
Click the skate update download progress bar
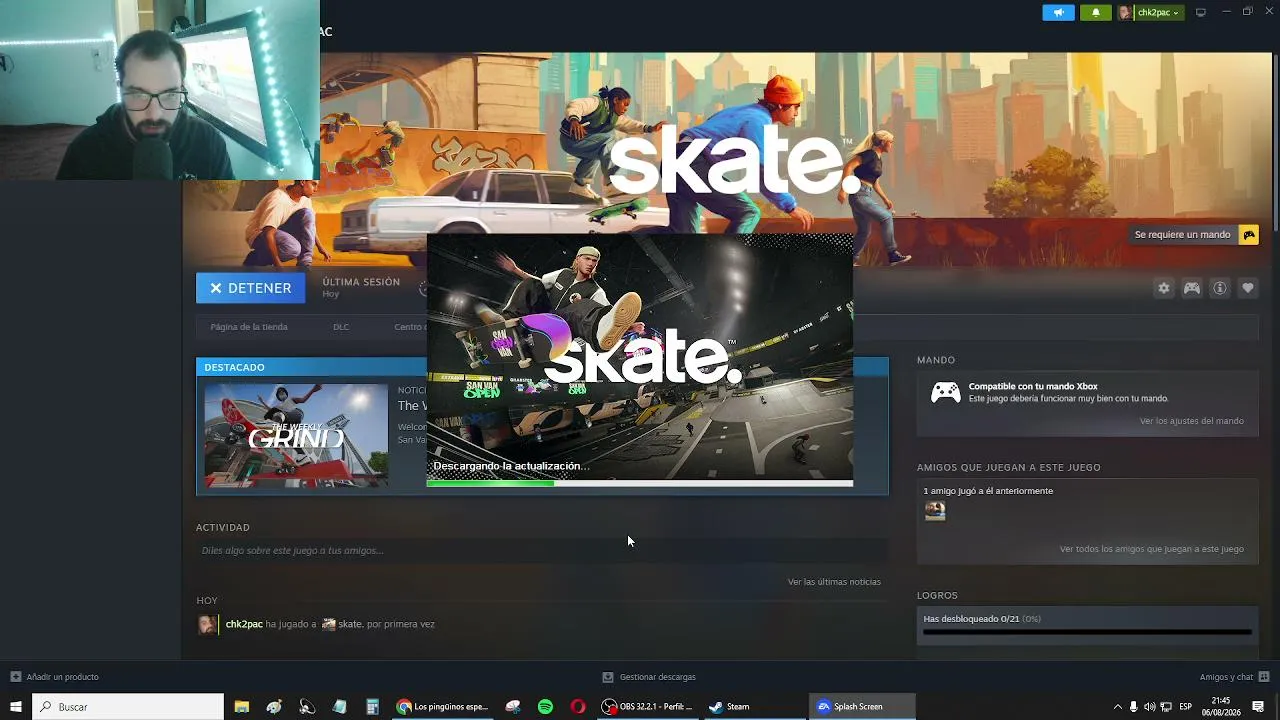pos(640,484)
